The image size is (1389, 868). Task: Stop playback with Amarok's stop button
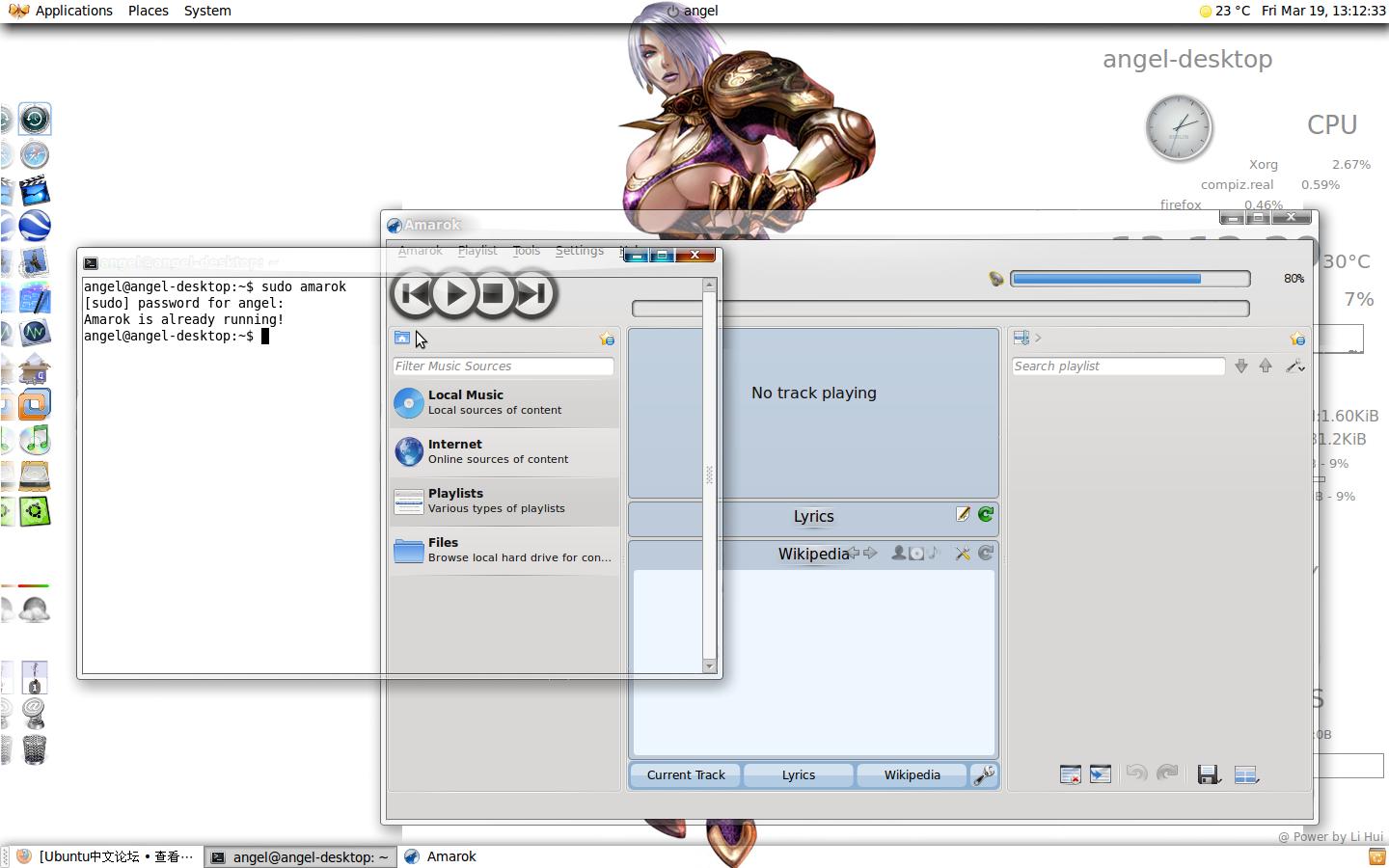(x=493, y=293)
